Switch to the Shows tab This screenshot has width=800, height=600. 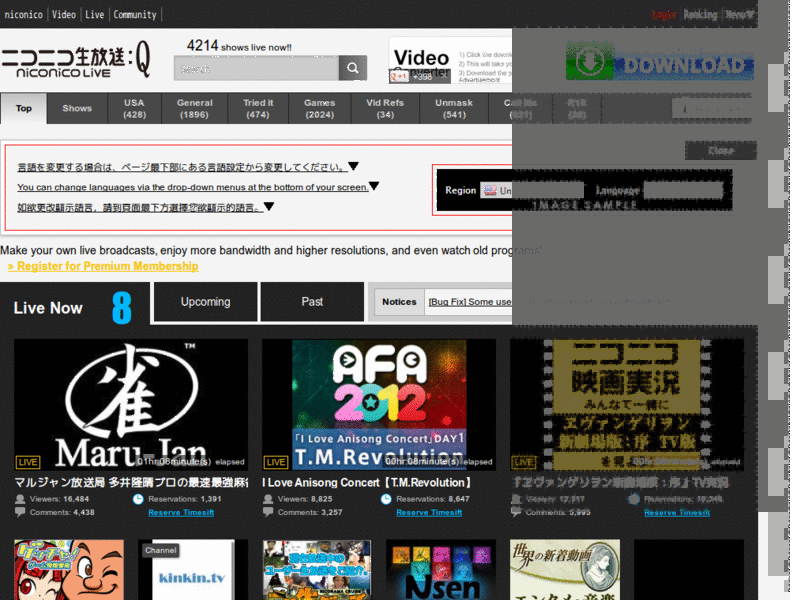(77, 108)
